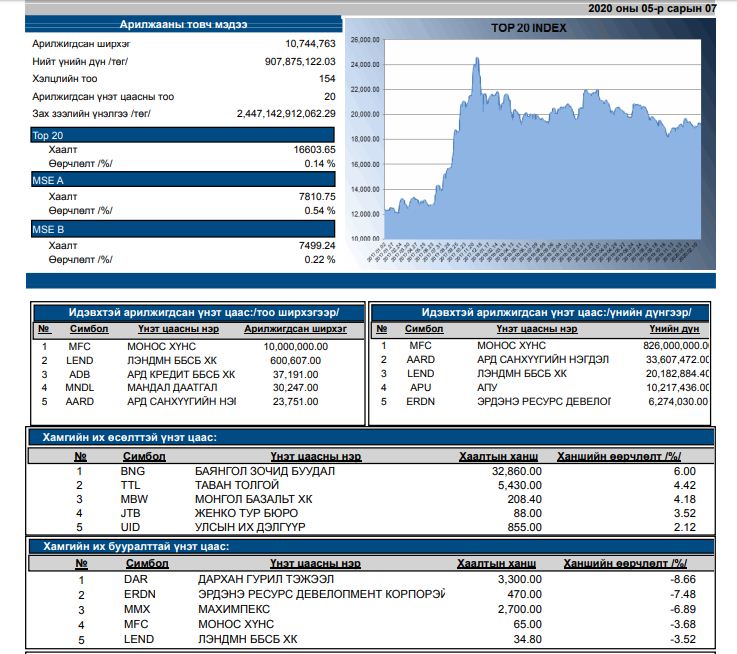Viewport: 737px width, 654px height.
Task: Click the Арилжааны товч мэдээ header
Action: point(183,24)
